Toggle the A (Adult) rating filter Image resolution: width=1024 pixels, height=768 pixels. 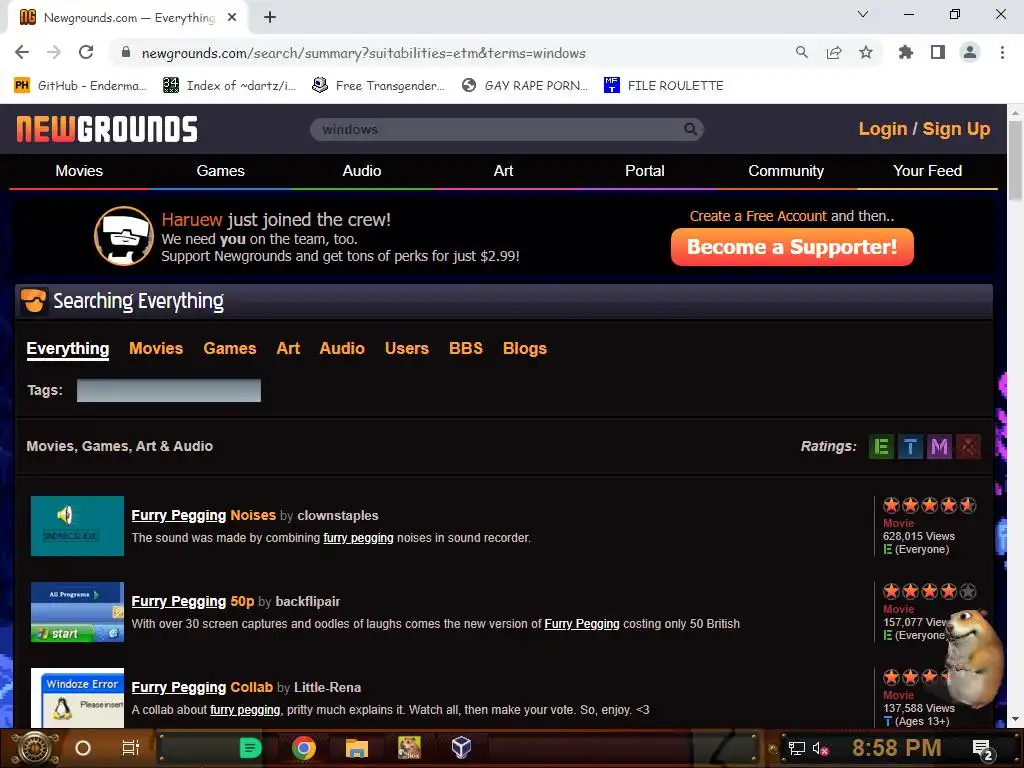[x=968, y=447]
